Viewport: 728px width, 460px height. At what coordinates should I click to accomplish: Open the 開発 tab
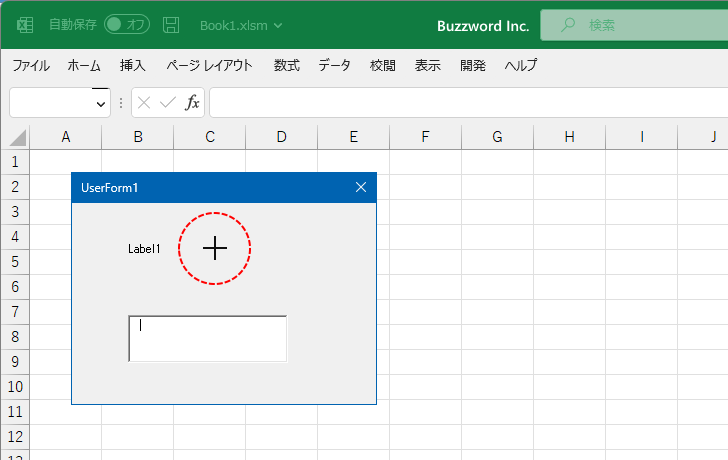click(x=473, y=65)
